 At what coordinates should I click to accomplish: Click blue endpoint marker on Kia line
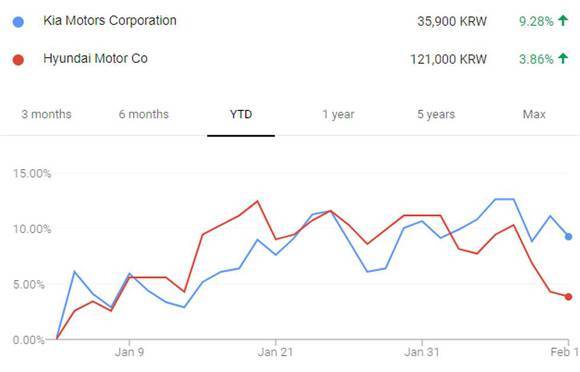coord(569,237)
